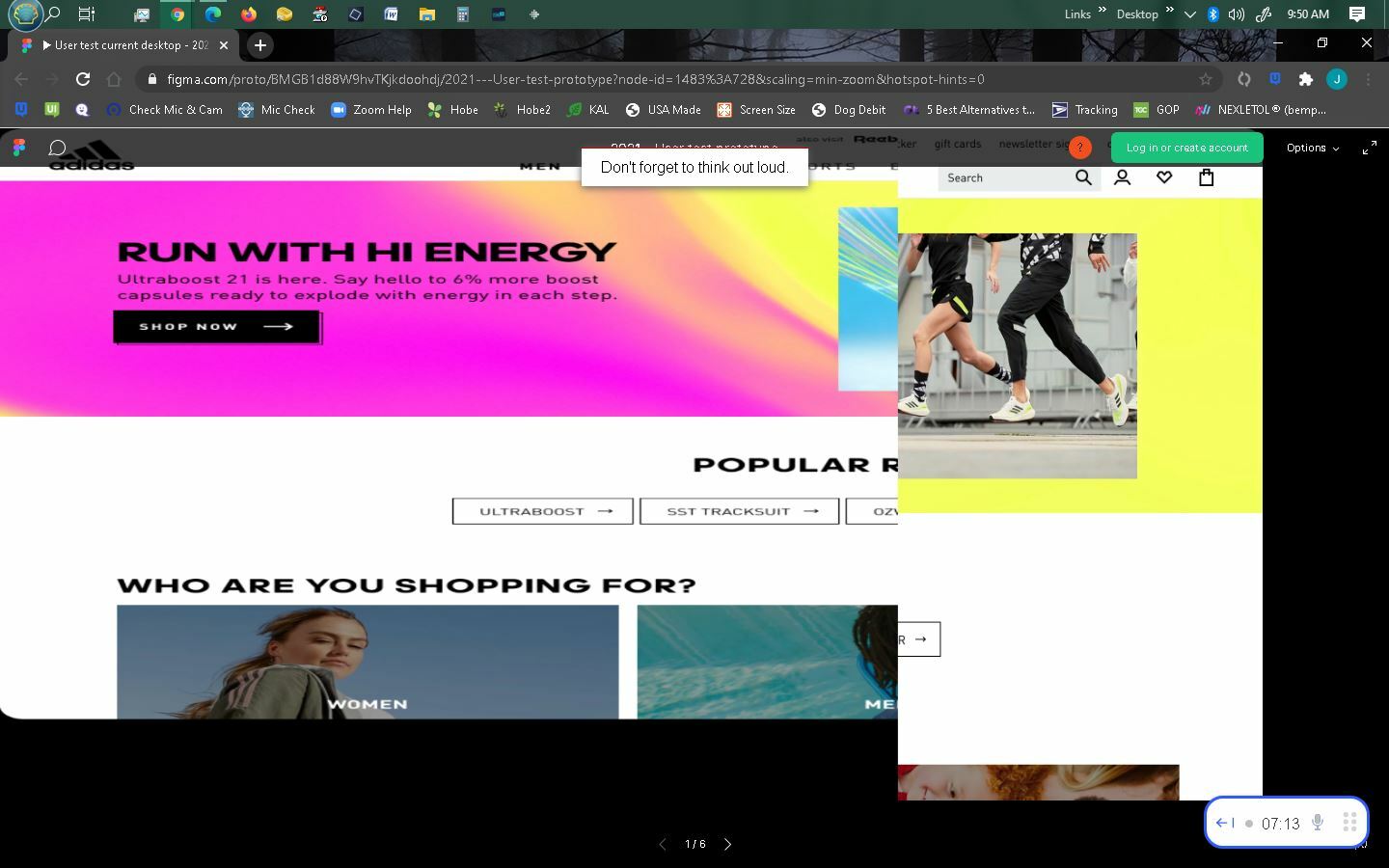This screenshot has height=868, width=1389.
Task: Open the Tracking bookmark
Action: pyautogui.click(x=1084, y=110)
